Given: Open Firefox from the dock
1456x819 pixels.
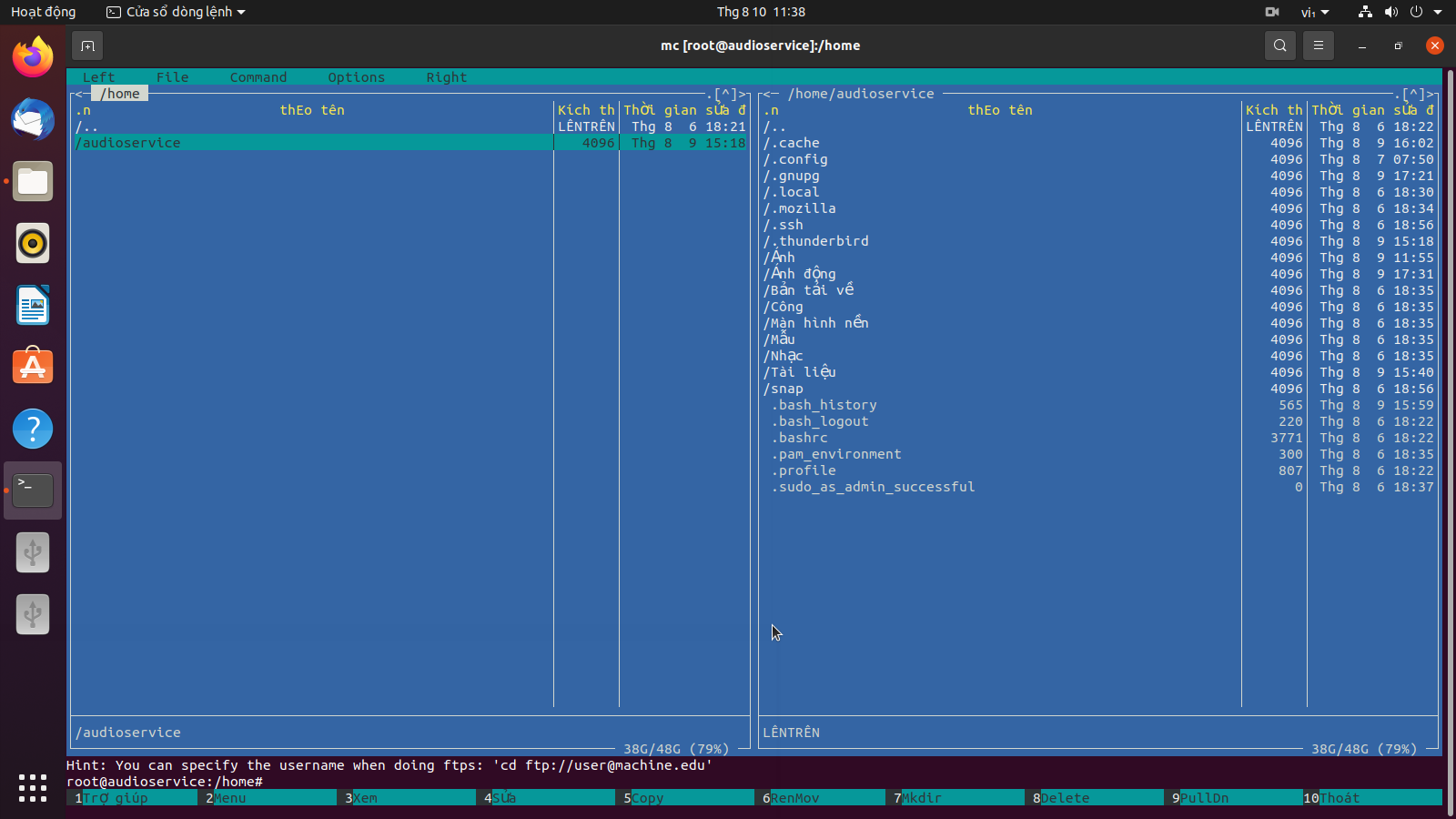Looking at the screenshot, I should pos(33,57).
